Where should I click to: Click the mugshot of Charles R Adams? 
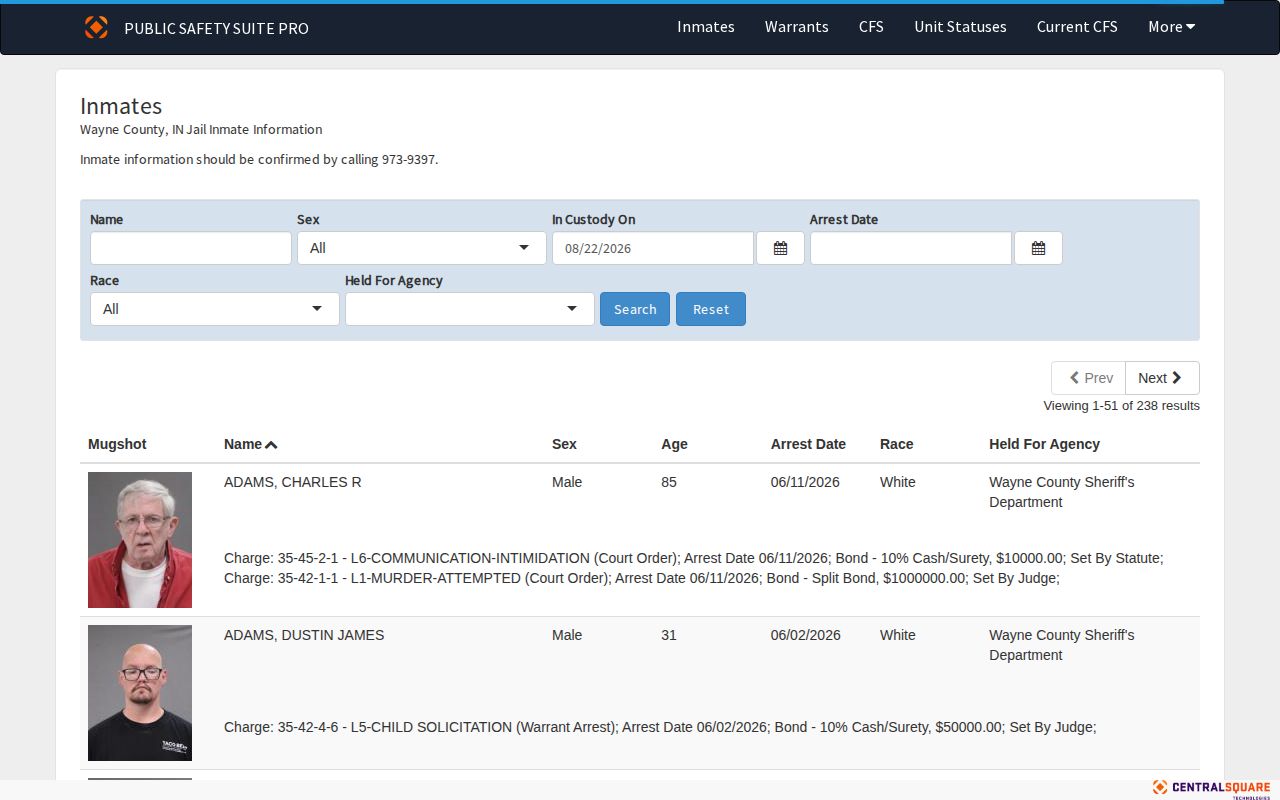pyautogui.click(x=140, y=540)
